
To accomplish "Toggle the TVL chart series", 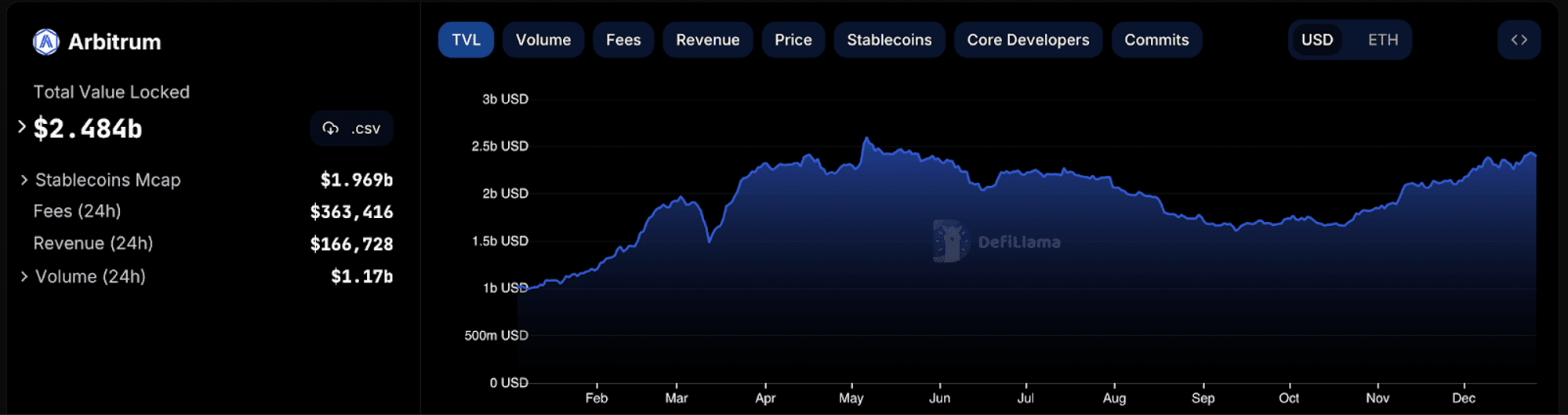I will point(466,40).
